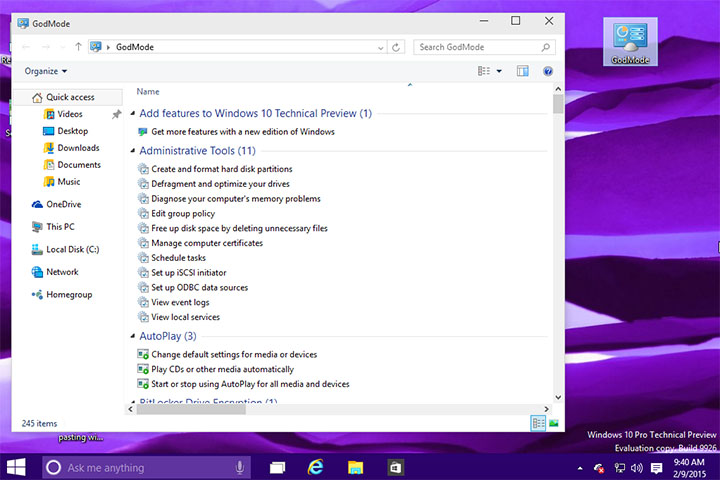Collapse the Administrative Tools group
This screenshot has height=480, width=720.
133,151
